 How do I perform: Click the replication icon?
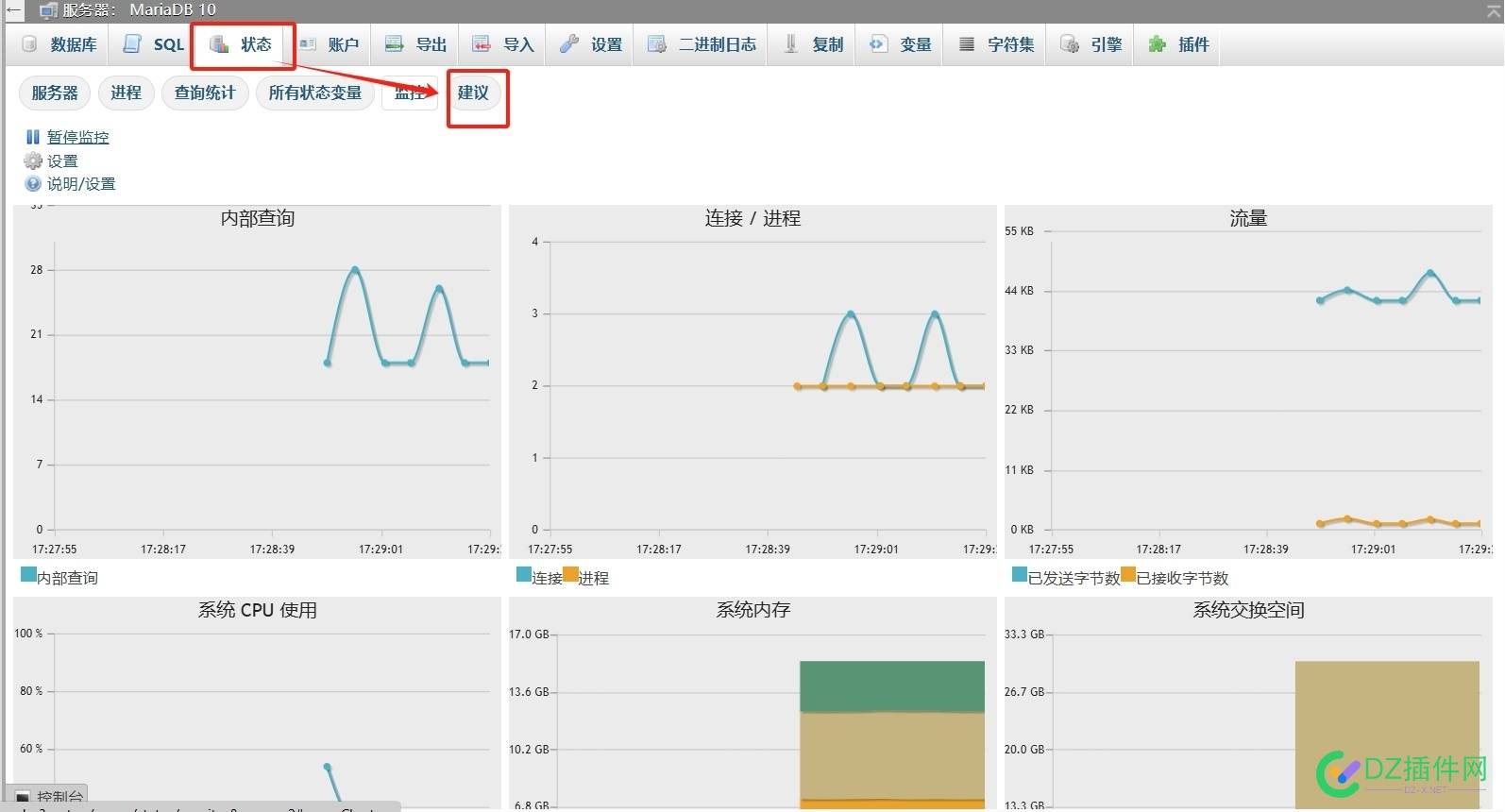[791, 43]
